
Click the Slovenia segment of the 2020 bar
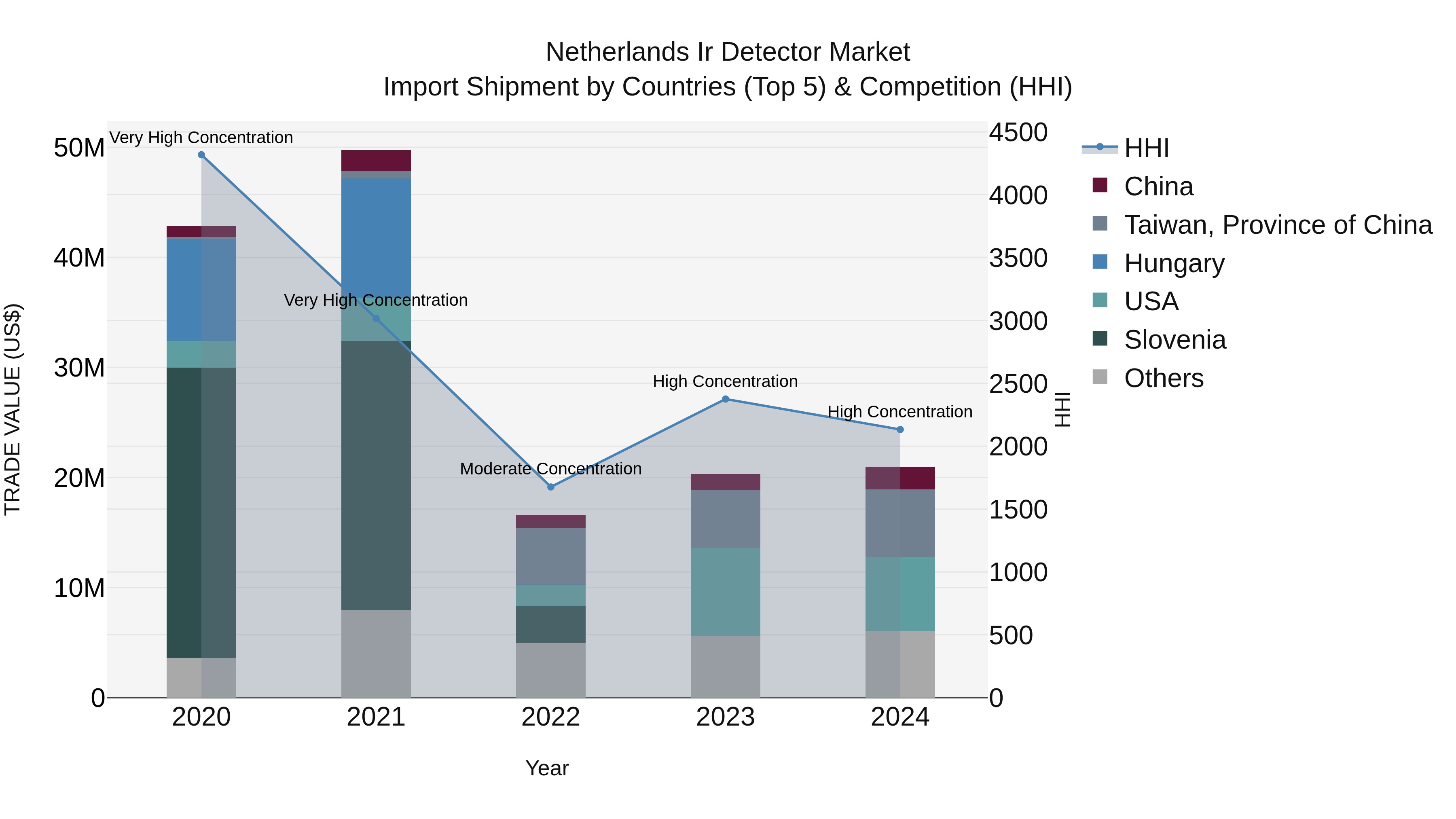[x=201, y=513]
